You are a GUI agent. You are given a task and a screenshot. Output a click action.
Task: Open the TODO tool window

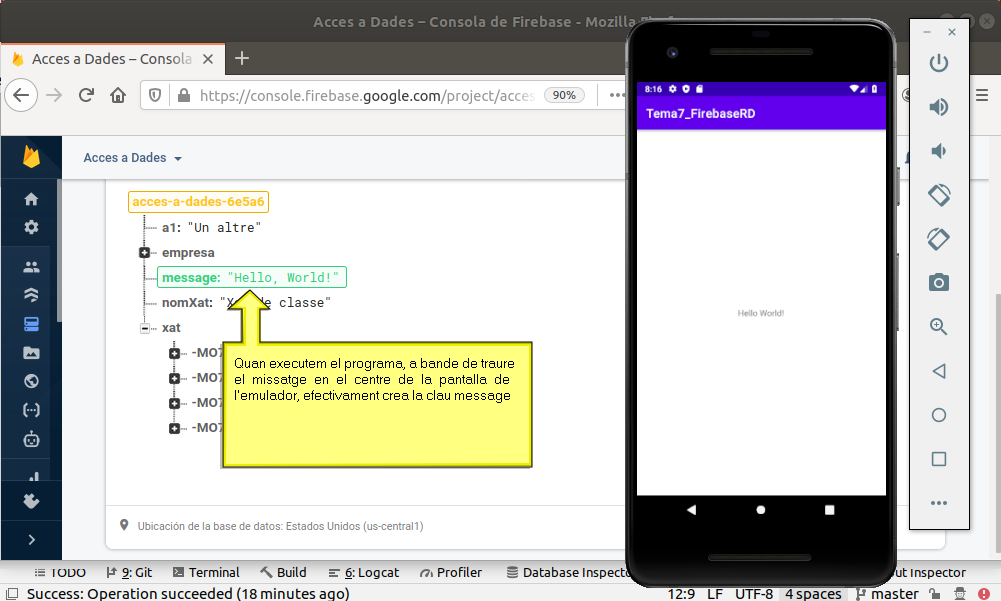(x=60, y=573)
